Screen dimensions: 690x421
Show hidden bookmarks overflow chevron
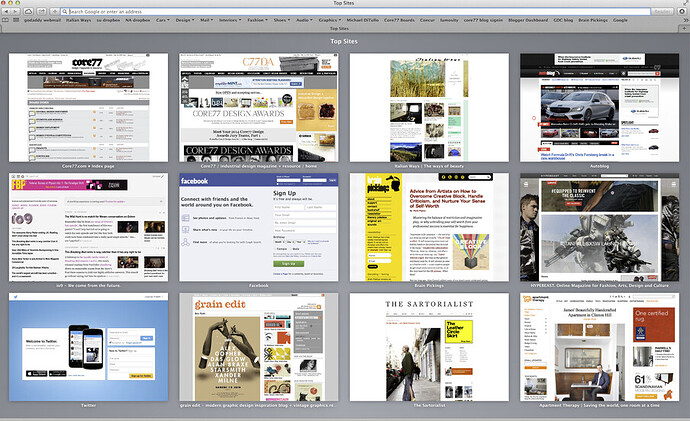tap(685, 20)
